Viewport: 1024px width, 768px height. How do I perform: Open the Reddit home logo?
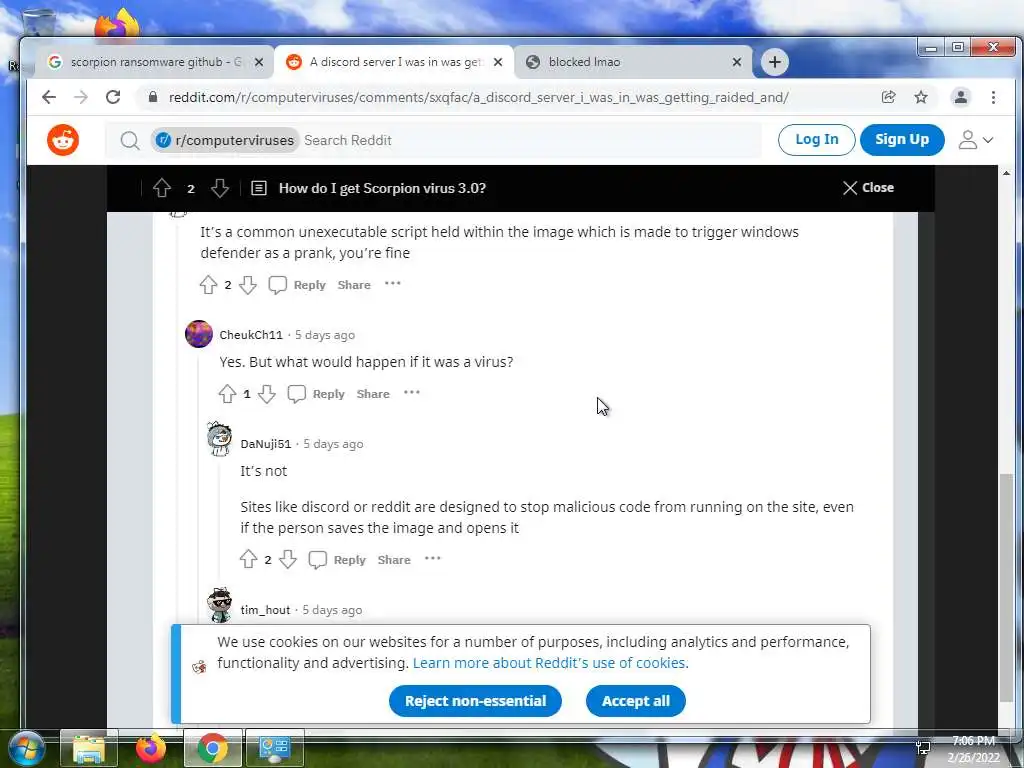tap(63, 140)
